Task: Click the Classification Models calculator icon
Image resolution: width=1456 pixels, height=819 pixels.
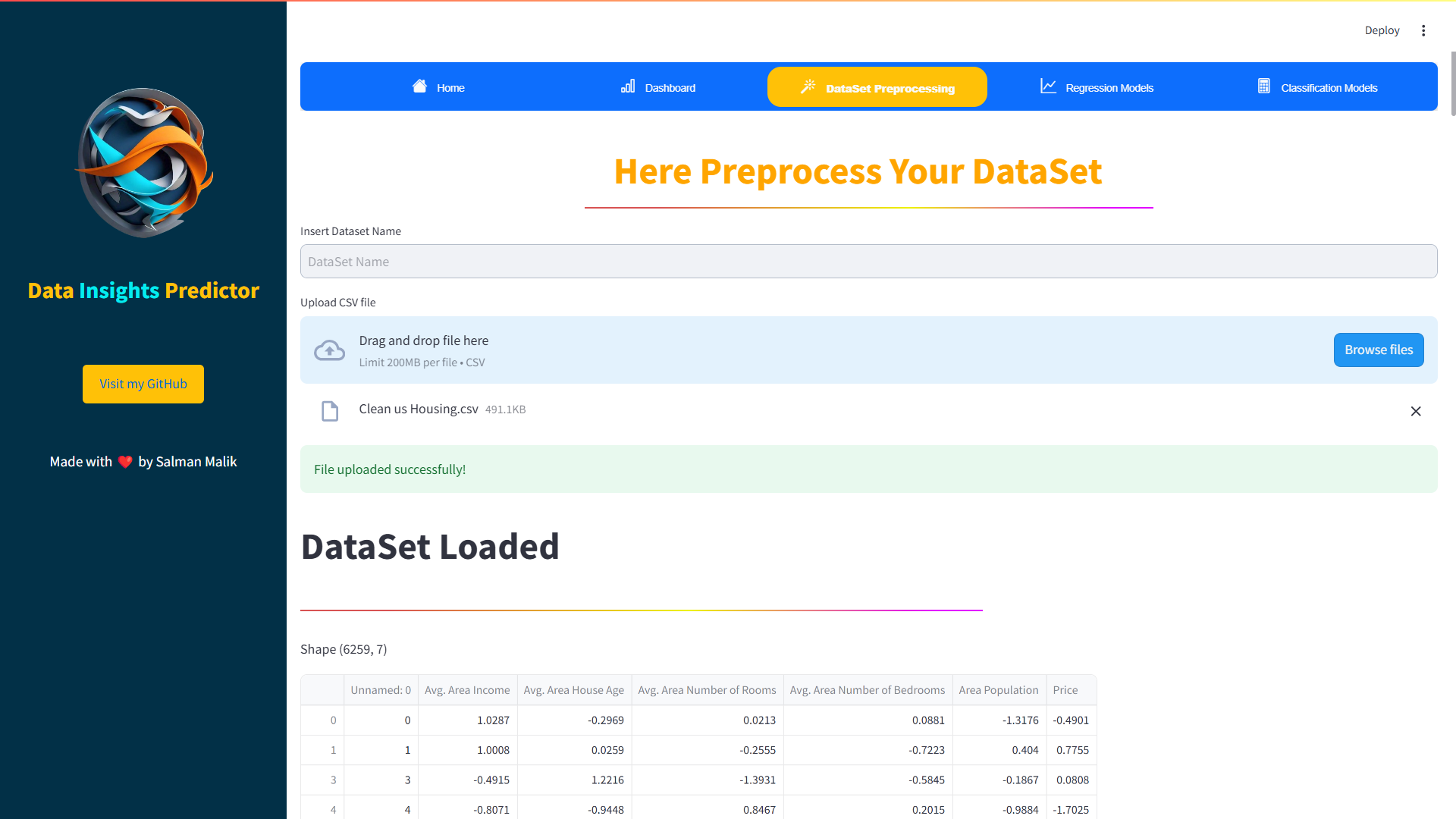Action: (1263, 86)
